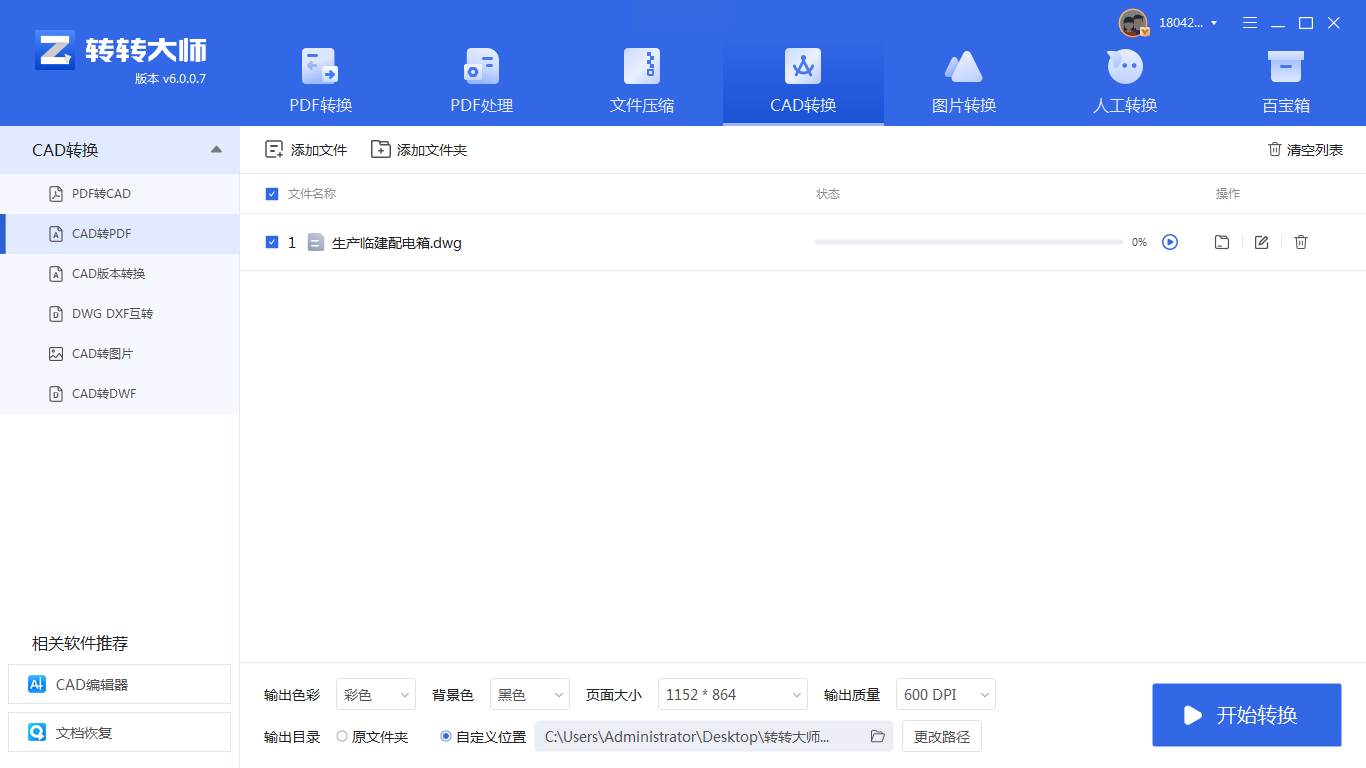Click the 开始转换 button
Screen dimensions: 1366x768
click(1247, 715)
